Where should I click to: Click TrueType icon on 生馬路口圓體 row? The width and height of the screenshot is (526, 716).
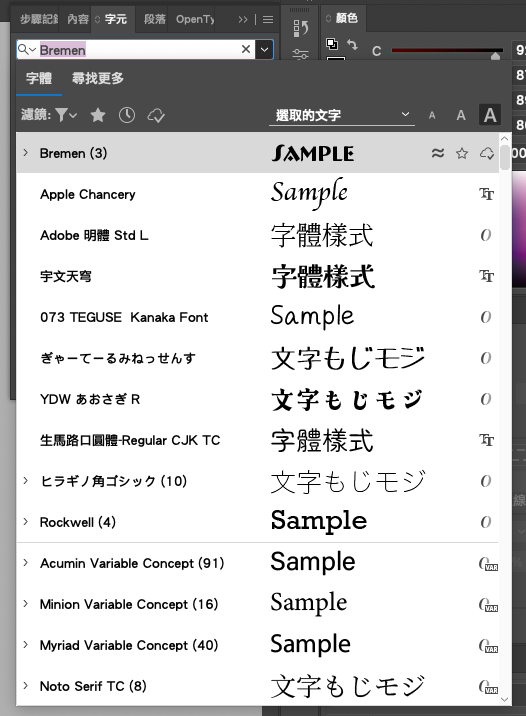(x=487, y=440)
